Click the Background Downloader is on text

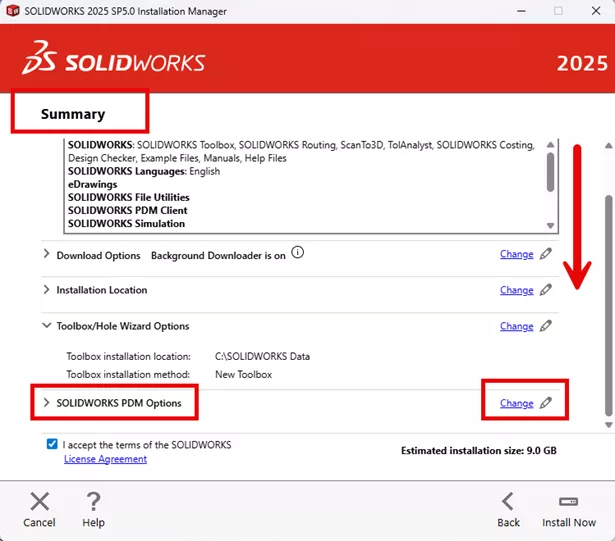click(x=218, y=255)
